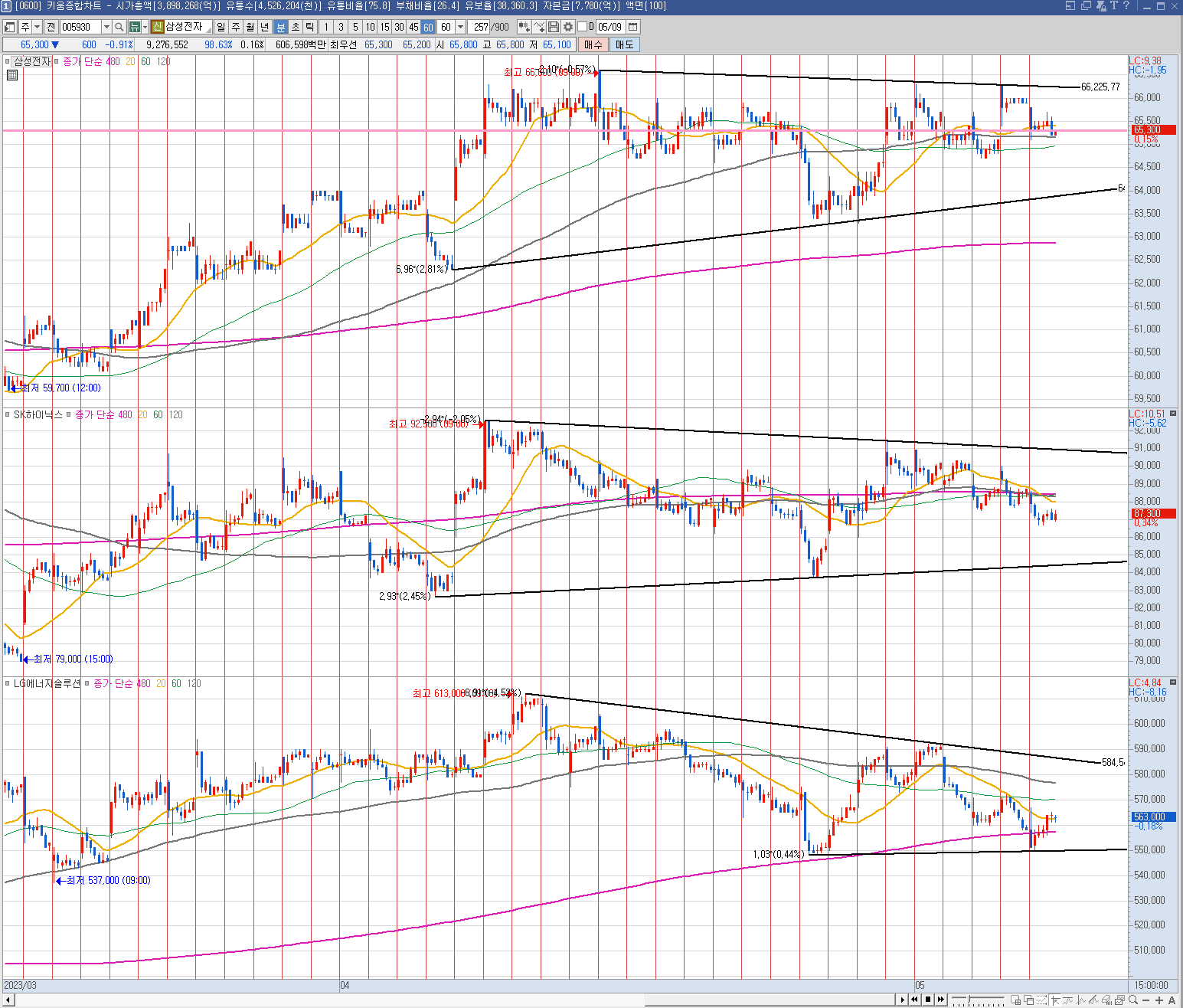Viewport: 1183px width, 1008px height.
Task: Rewind the chart replay
Action: pyautogui.click(x=914, y=1000)
